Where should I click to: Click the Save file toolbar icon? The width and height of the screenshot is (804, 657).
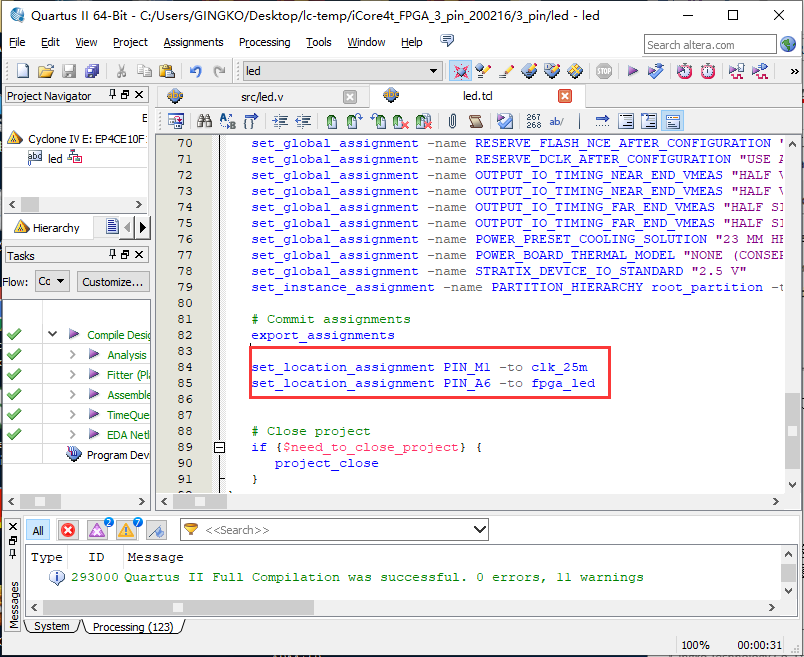69,71
